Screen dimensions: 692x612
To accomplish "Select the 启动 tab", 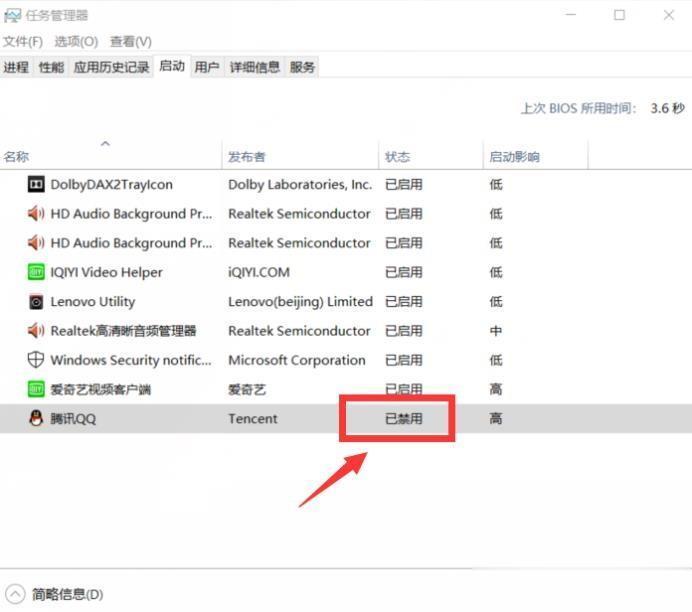I will tap(172, 66).
